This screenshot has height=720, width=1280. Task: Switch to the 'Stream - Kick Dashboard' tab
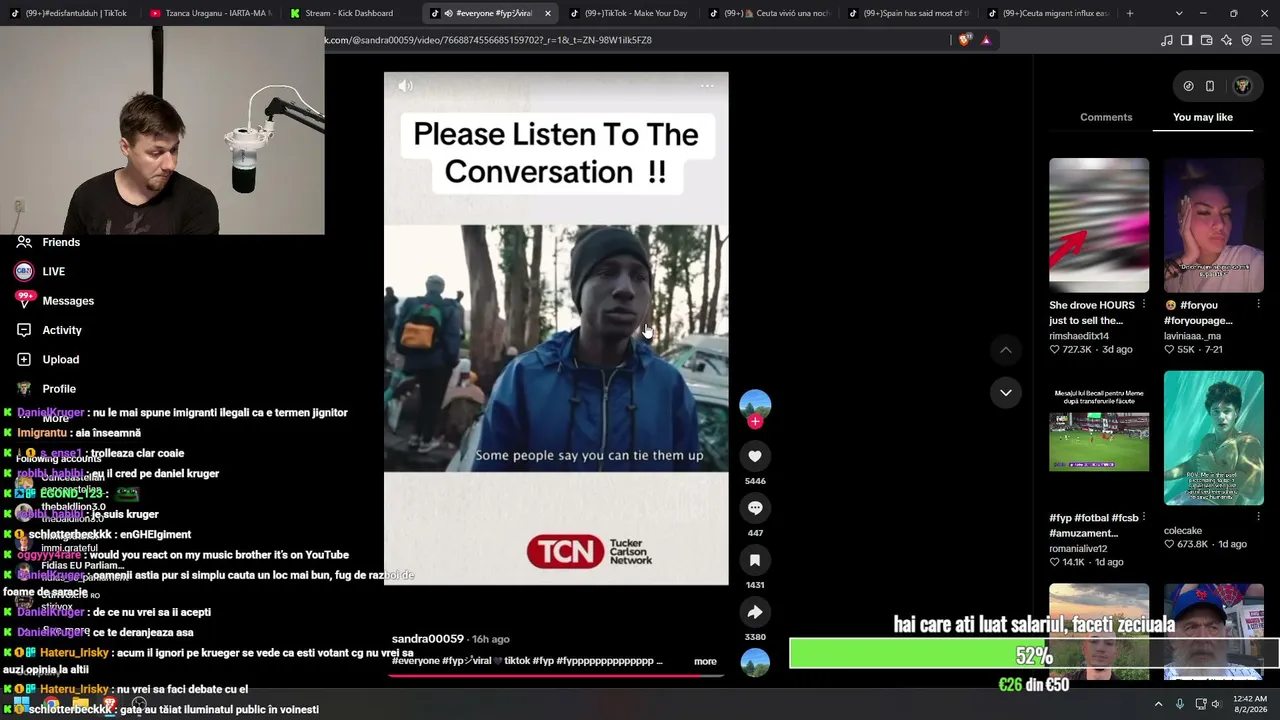click(x=348, y=13)
